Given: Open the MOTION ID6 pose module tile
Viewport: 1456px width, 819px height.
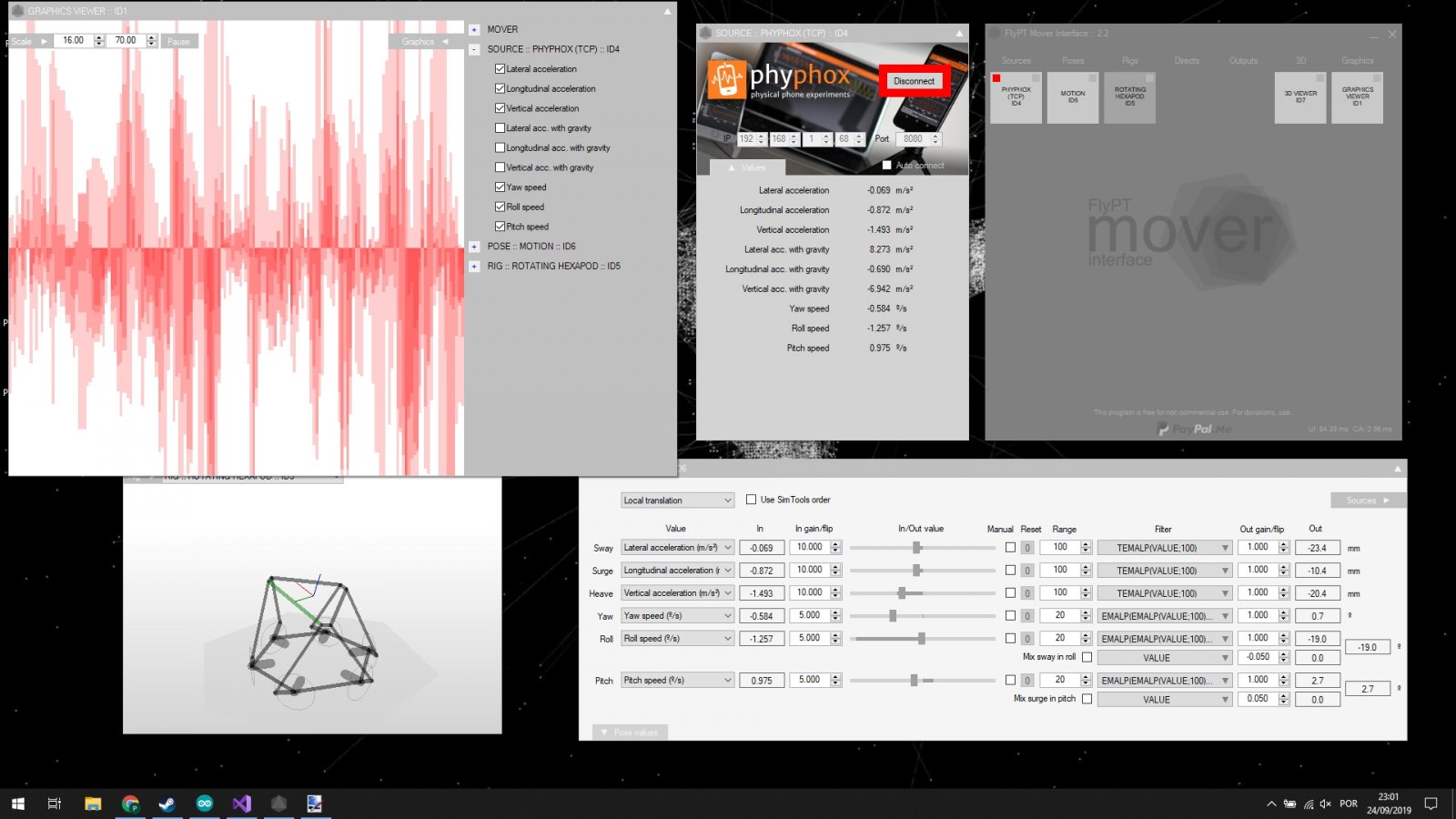Looking at the screenshot, I should click(1073, 97).
